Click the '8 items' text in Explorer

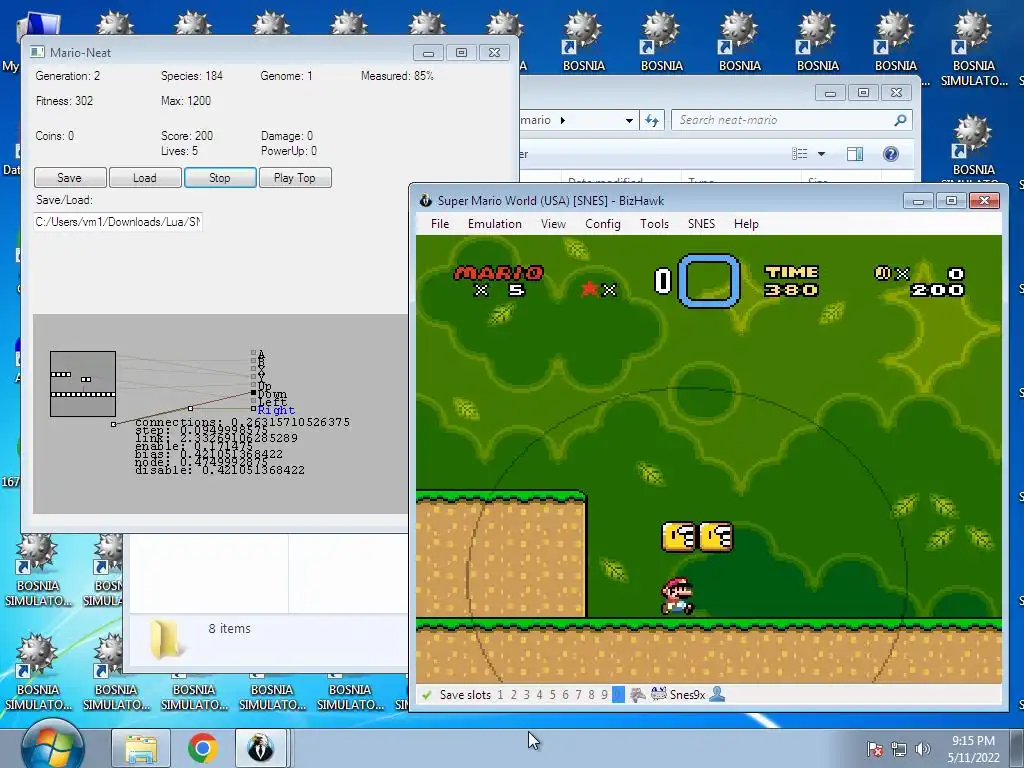230,629
